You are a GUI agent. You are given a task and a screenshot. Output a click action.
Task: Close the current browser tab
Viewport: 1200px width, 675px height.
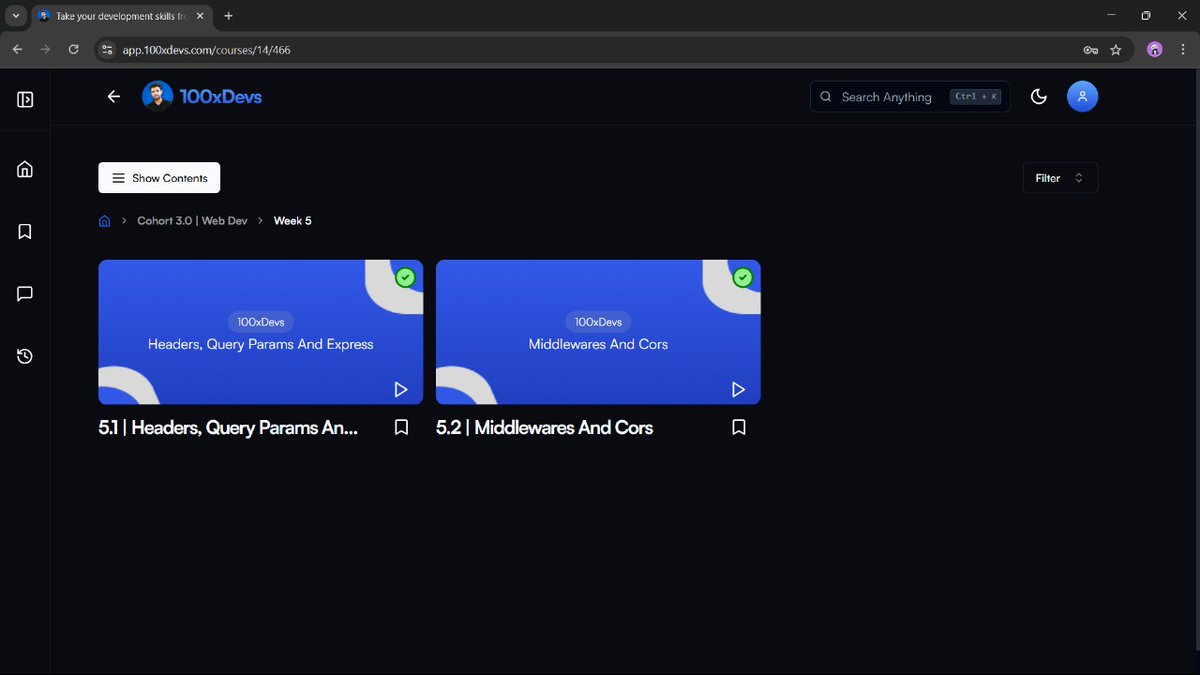(199, 16)
